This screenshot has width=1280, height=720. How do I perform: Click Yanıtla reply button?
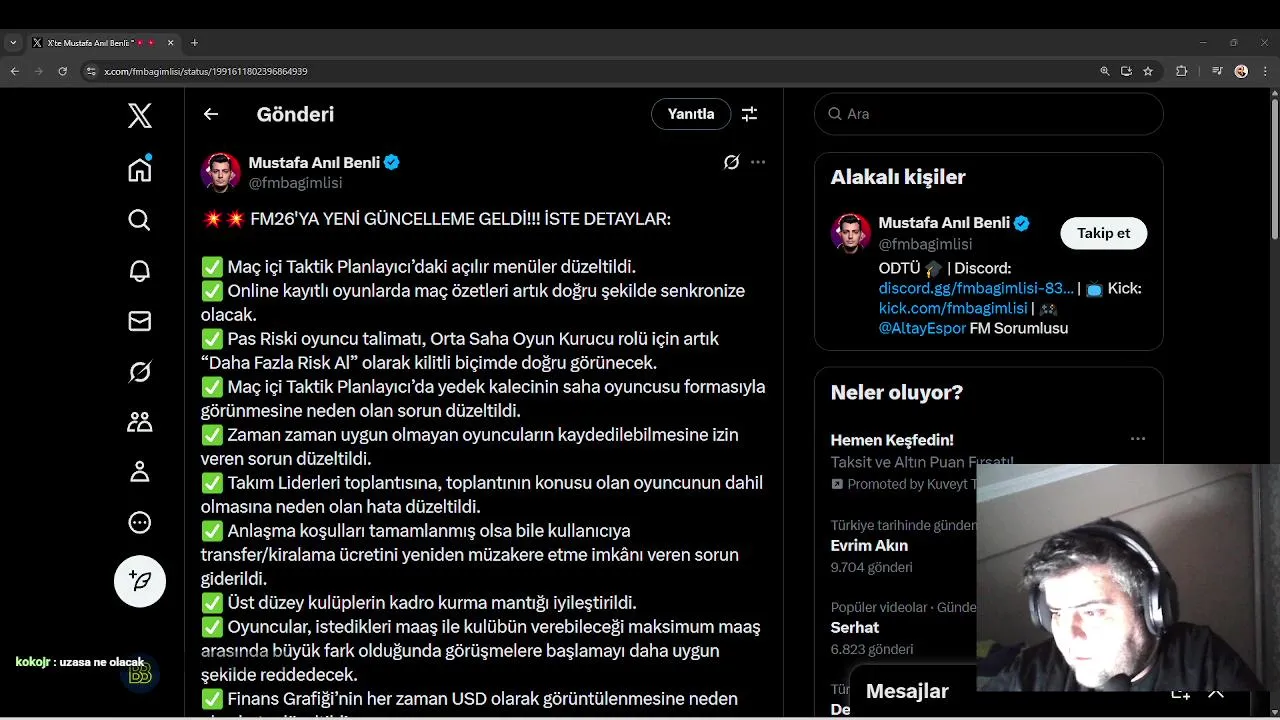pyautogui.click(x=691, y=114)
